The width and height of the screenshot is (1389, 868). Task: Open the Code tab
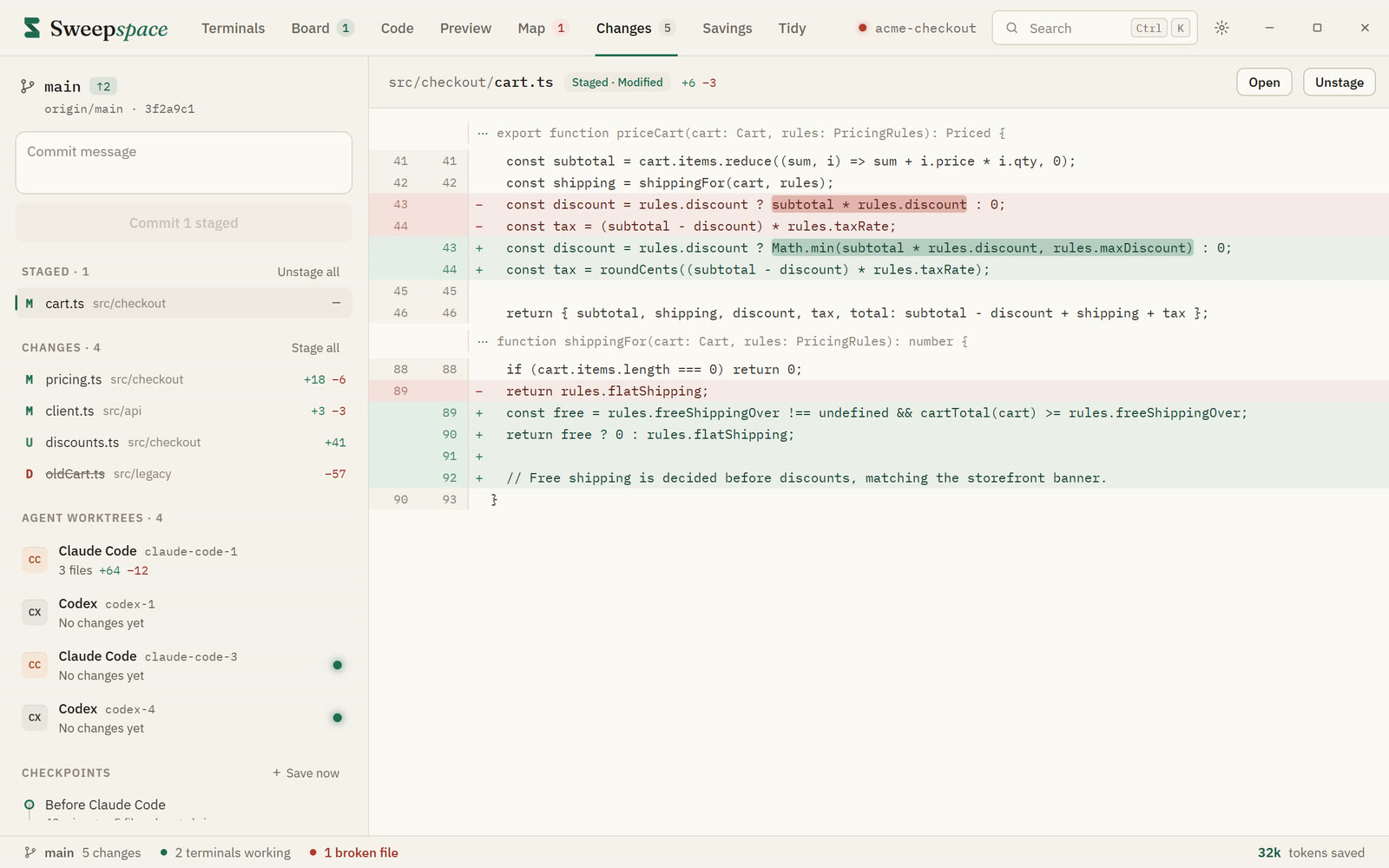[x=397, y=28]
